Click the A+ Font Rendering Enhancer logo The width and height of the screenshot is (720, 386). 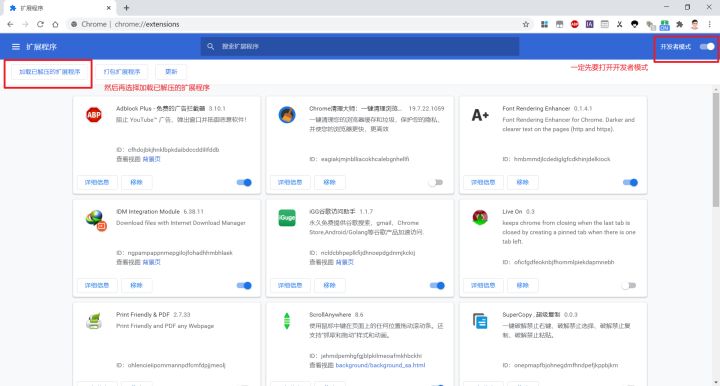pyautogui.click(x=480, y=115)
